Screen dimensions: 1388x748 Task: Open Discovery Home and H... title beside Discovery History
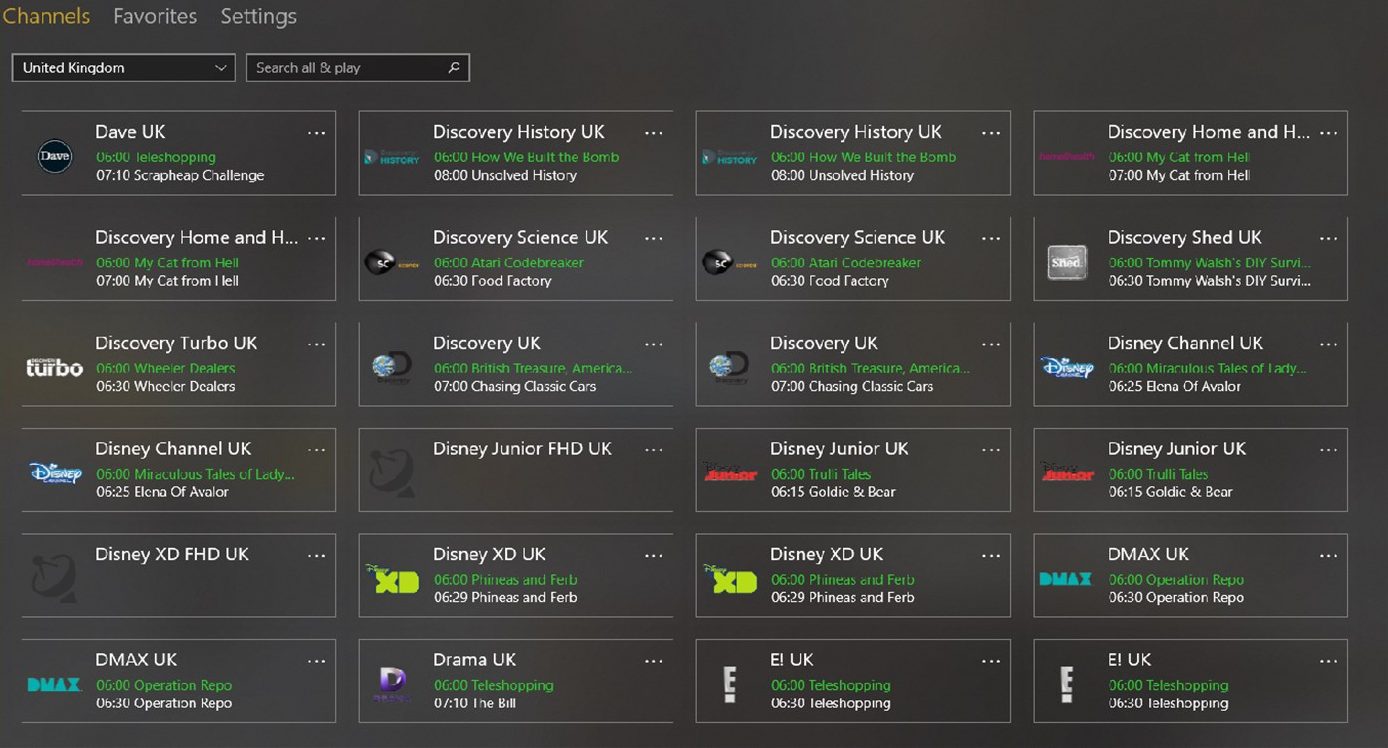tap(1209, 132)
